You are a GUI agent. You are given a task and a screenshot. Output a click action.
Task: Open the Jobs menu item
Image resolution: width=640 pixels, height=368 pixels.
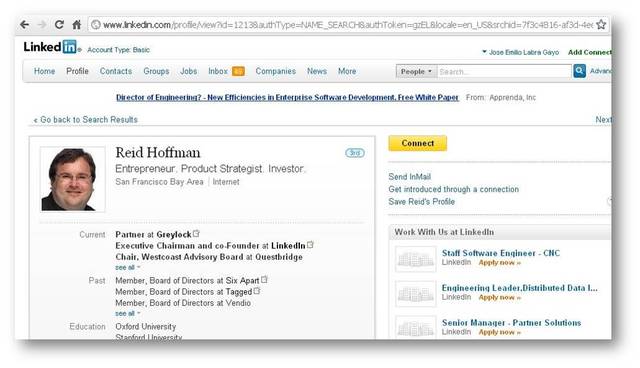tap(189, 71)
